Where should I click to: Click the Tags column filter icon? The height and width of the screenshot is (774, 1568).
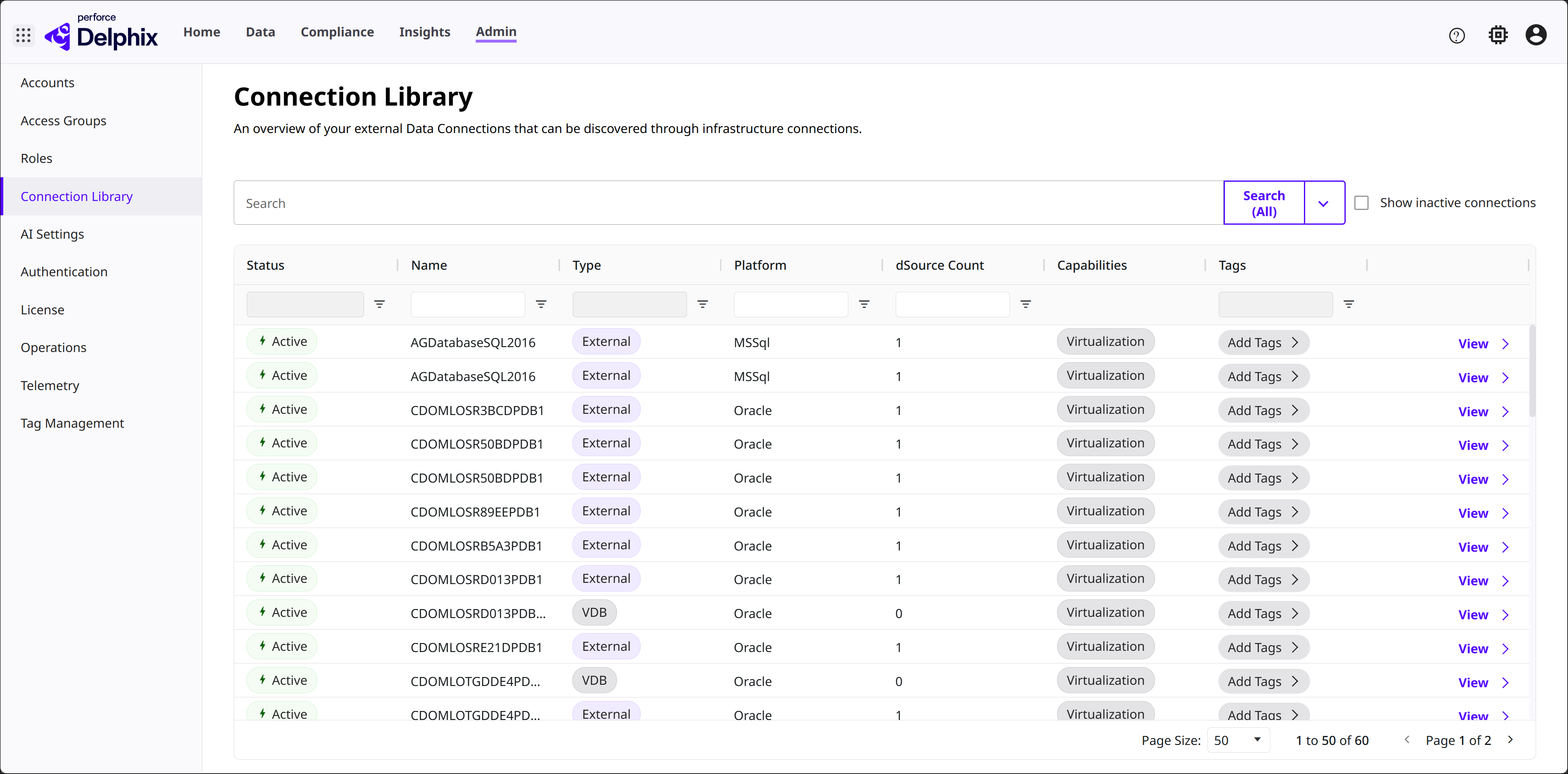click(x=1348, y=304)
